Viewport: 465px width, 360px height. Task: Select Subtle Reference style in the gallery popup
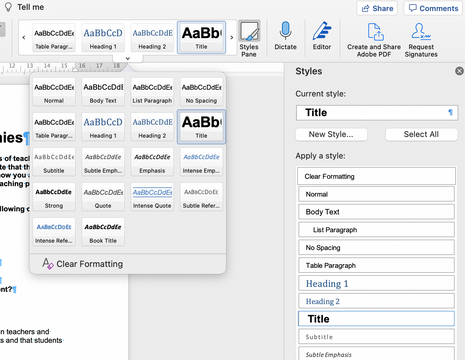(x=201, y=197)
